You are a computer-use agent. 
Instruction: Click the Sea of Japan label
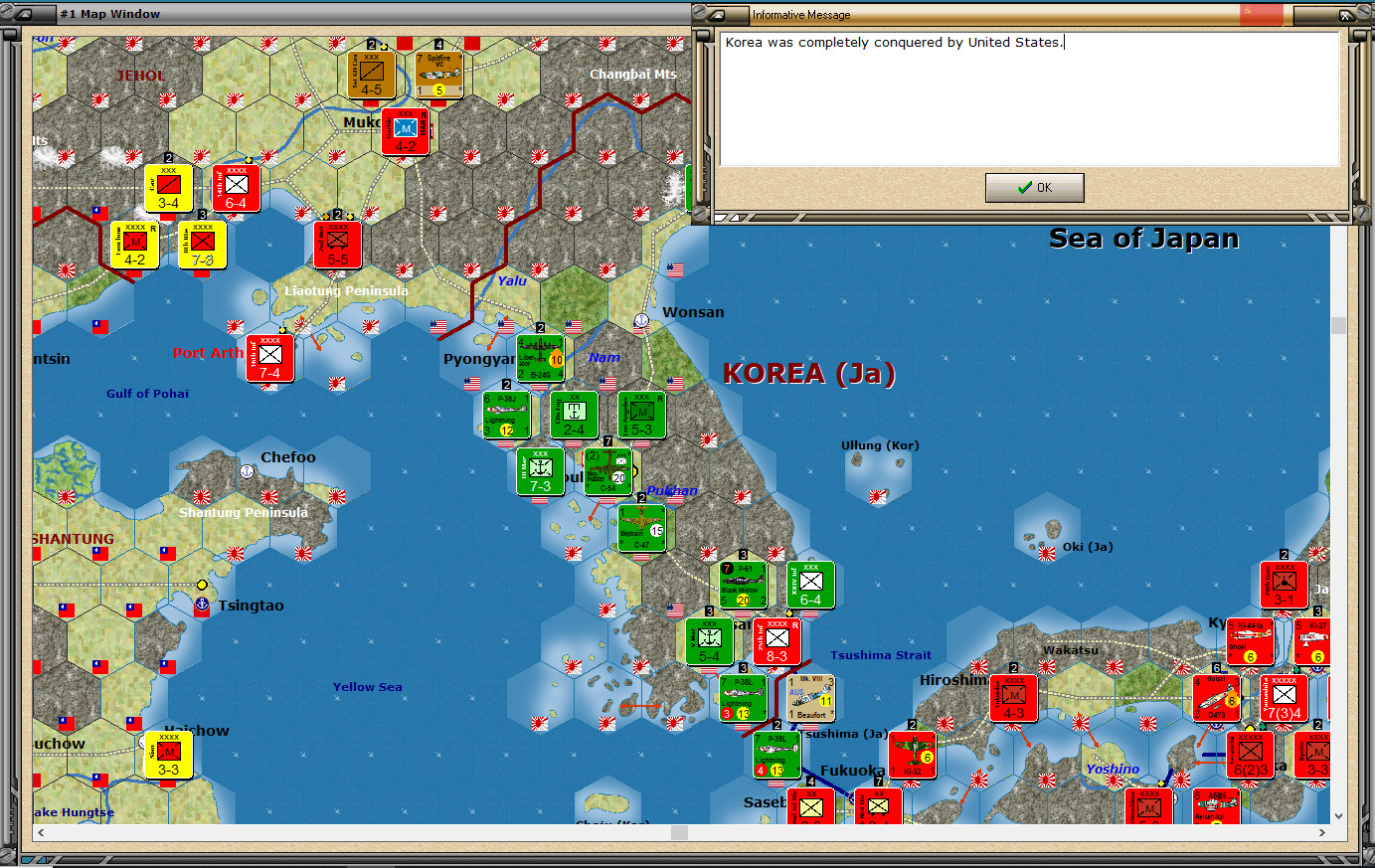pyautogui.click(x=1143, y=239)
